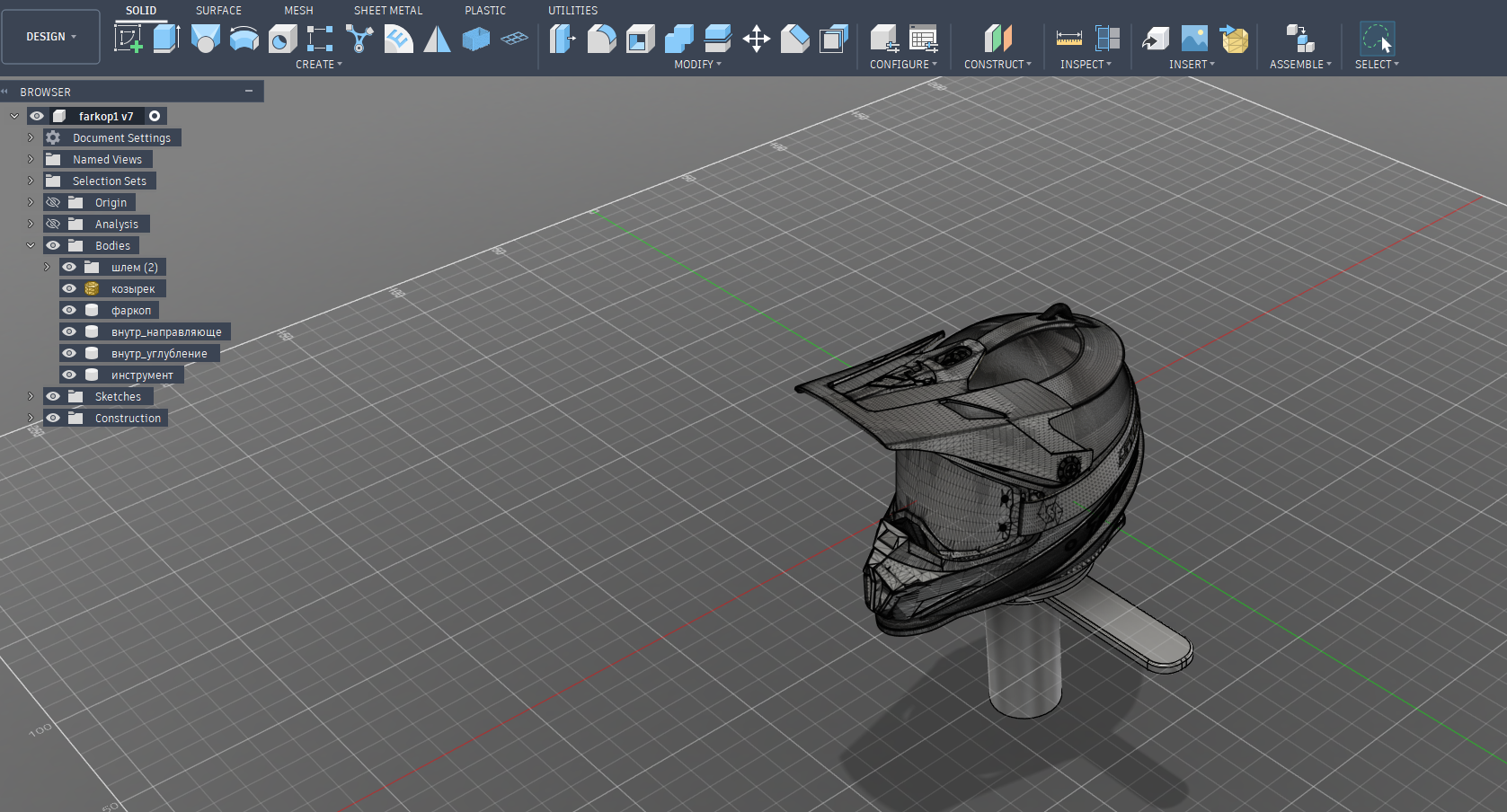Click the Create Sketch tool icon
Screen dimensions: 1507x812
(x=128, y=39)
